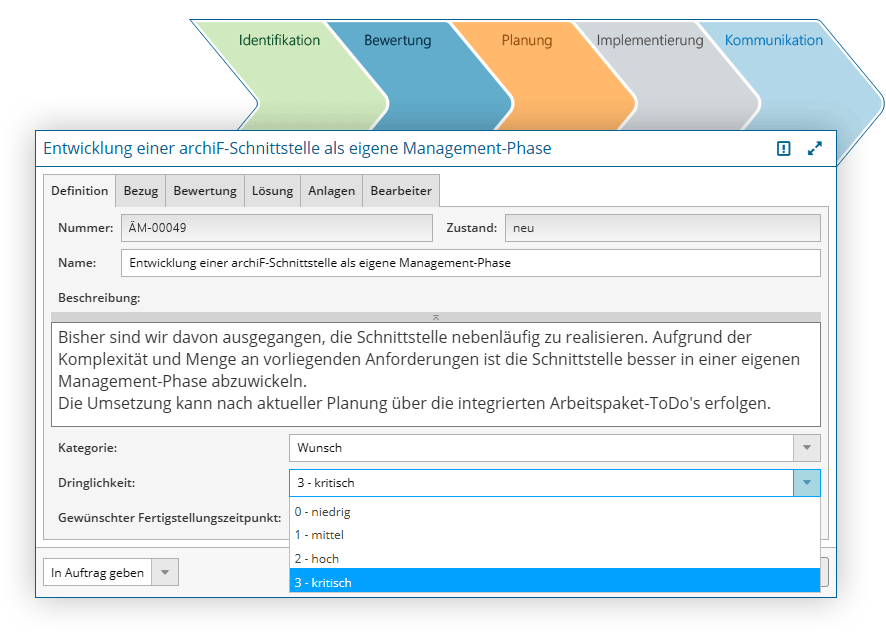The height and width of the screenshot is (635, 886).
Task: Click the exclamation mark icon in dialog header
Action: click(784, 148)
